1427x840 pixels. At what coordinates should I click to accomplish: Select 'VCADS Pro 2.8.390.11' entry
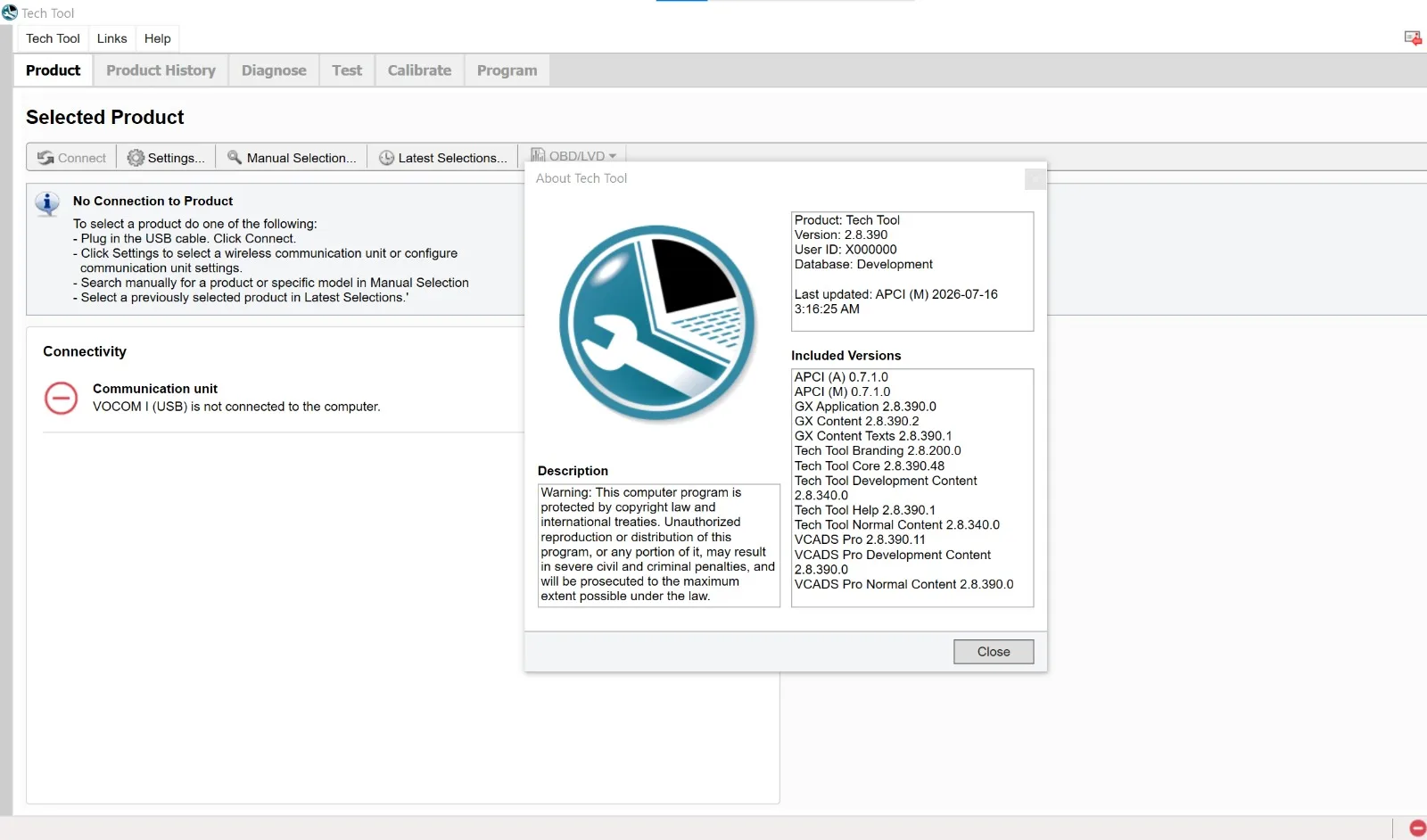point(860,540)
